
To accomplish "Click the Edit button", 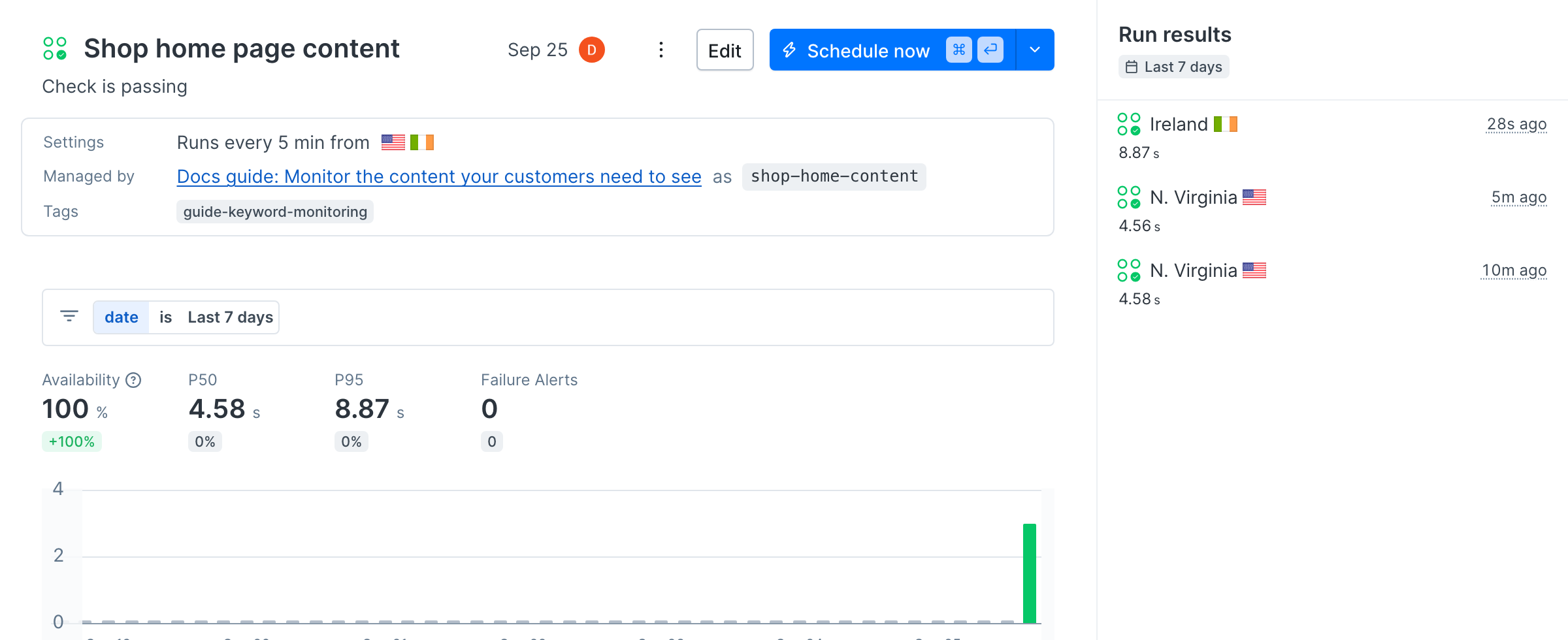I will pyautogui.click(x=725, y=50).
